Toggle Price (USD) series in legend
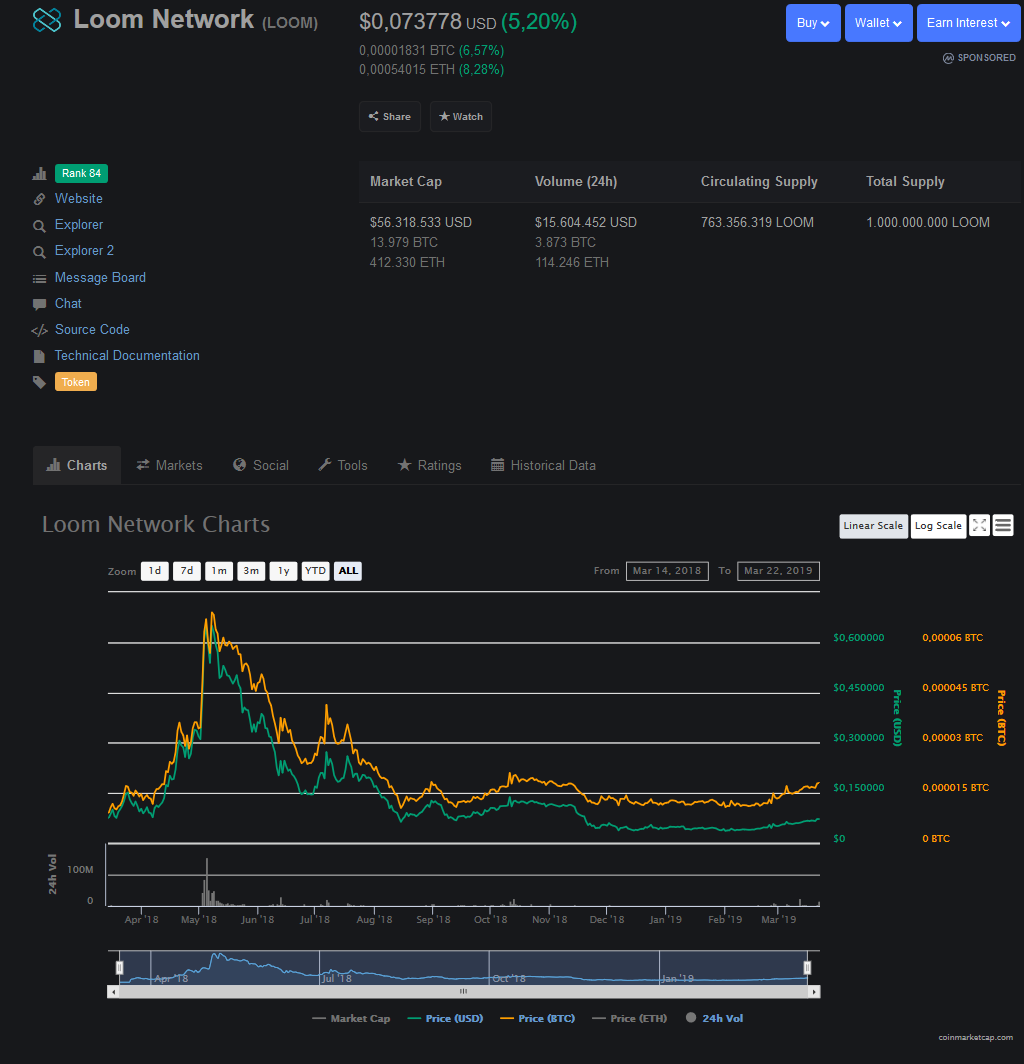The height and width of the screenshot is (1064, 1024). click(x=445, y=1019)
